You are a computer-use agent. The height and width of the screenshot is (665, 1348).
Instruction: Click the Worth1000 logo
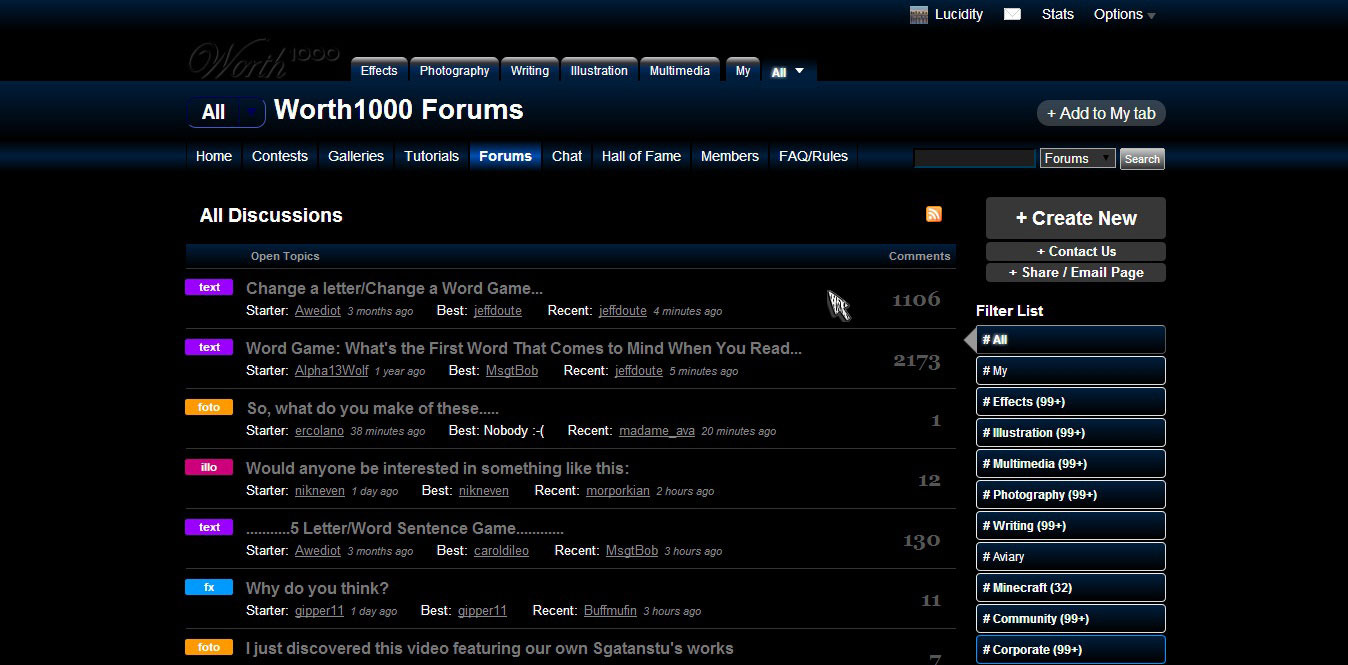[264, 59]
